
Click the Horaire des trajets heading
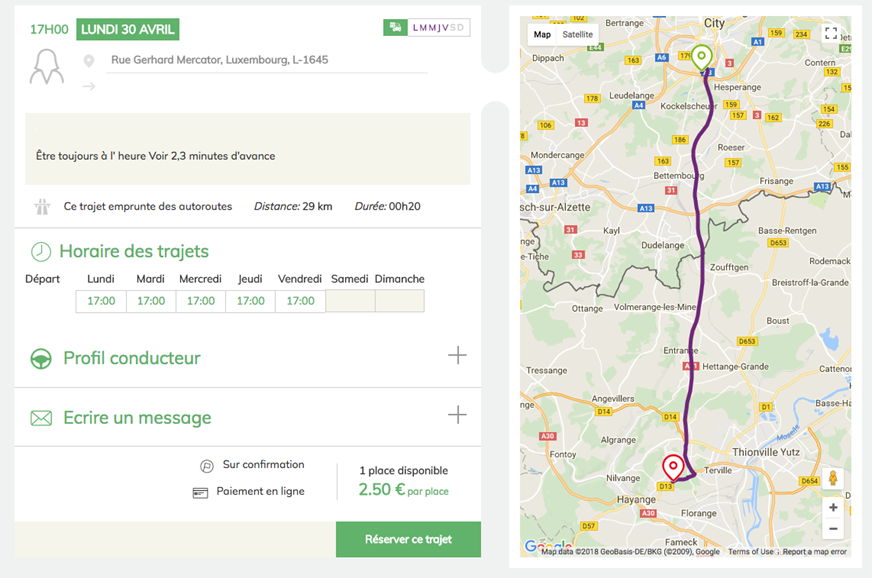point(134,251)
